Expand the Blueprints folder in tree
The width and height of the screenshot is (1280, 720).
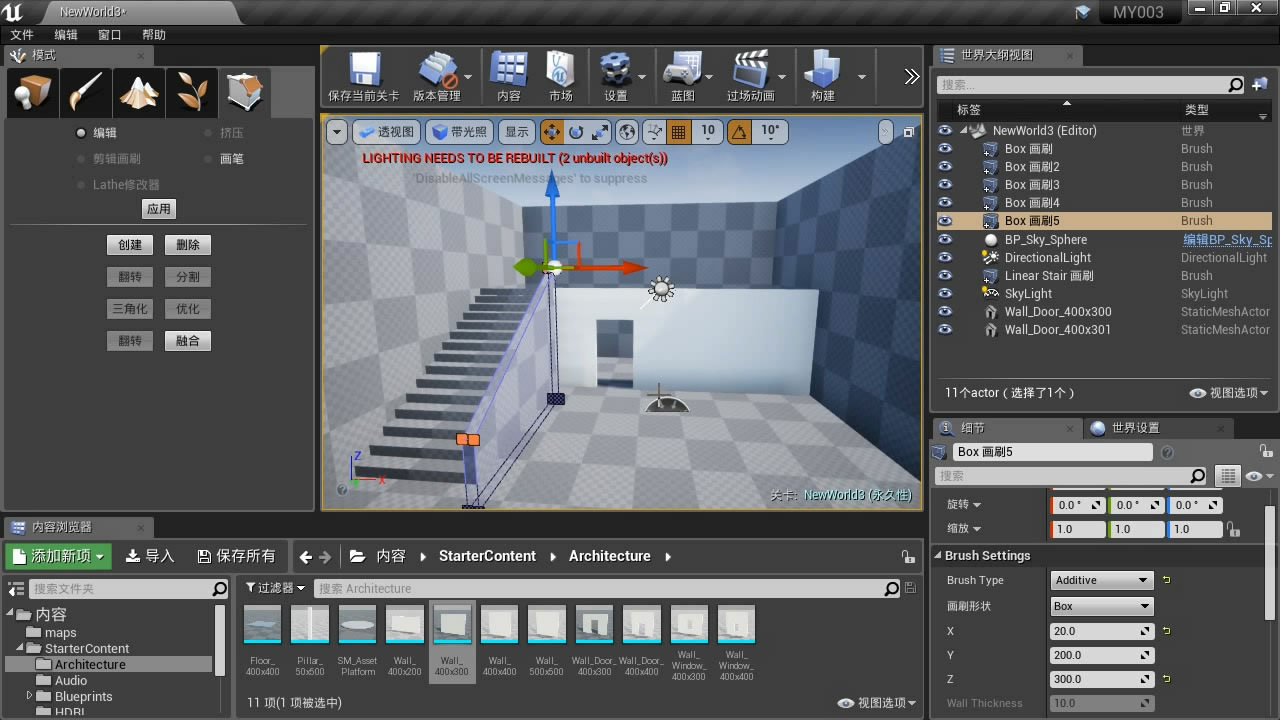tap(30, 696)
